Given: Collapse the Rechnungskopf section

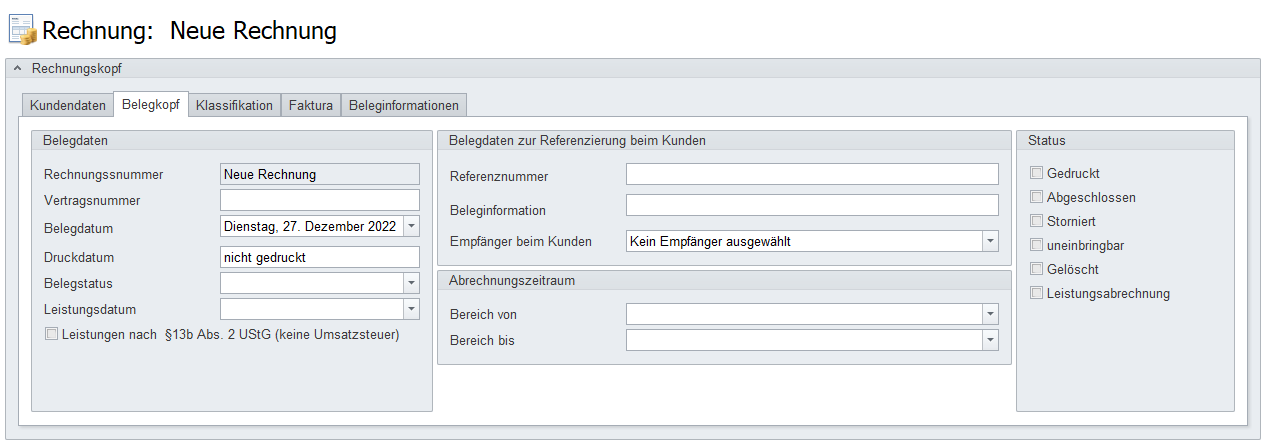Looking at the screenshot, I should coord(17,69).
